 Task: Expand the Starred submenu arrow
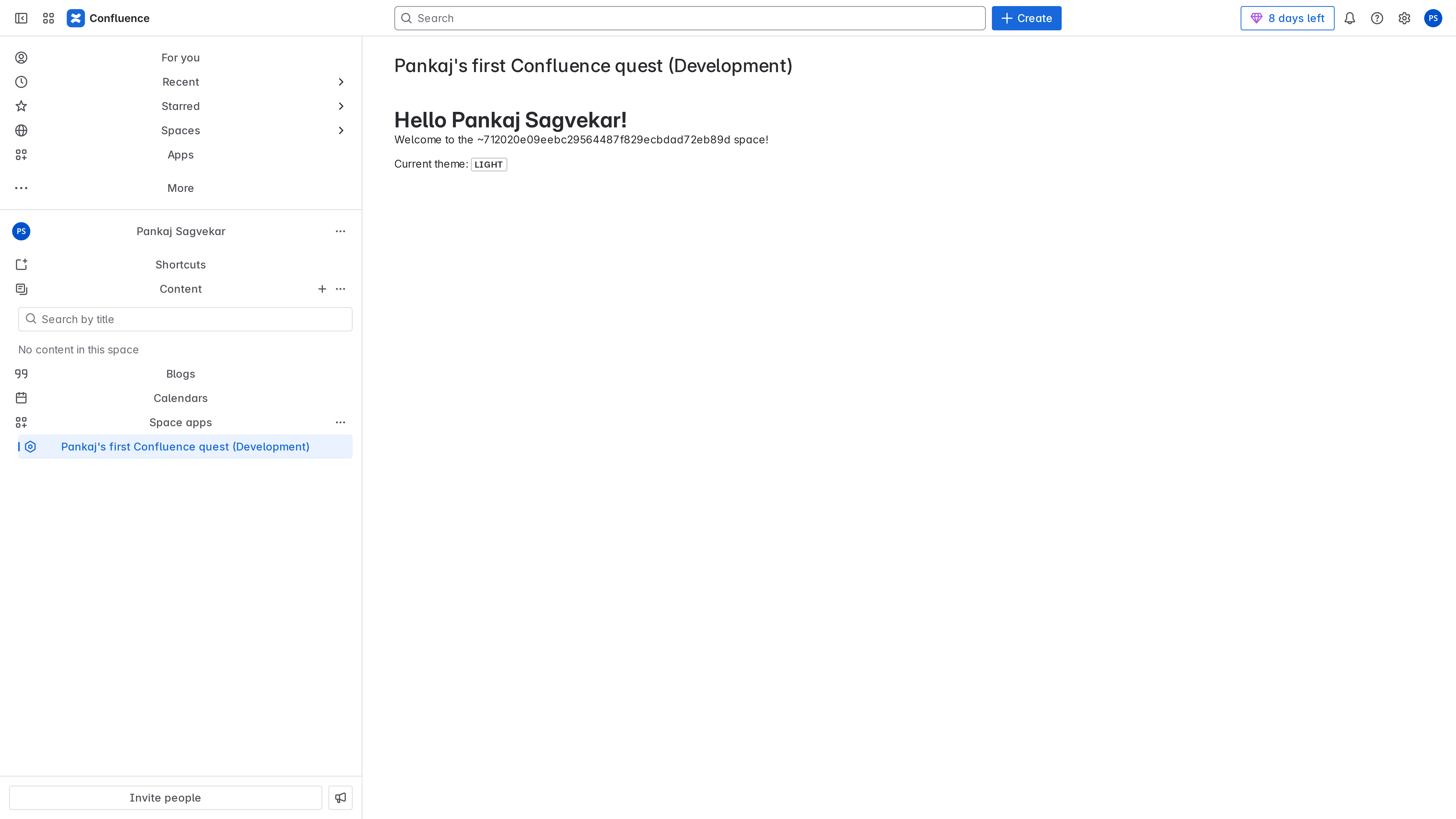341,106
